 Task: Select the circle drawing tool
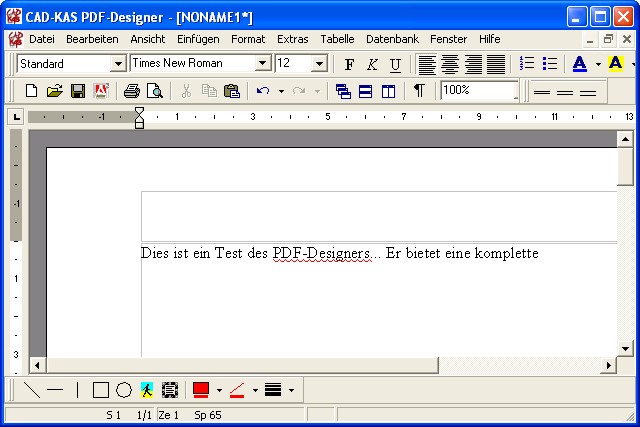tap(124, 390)
